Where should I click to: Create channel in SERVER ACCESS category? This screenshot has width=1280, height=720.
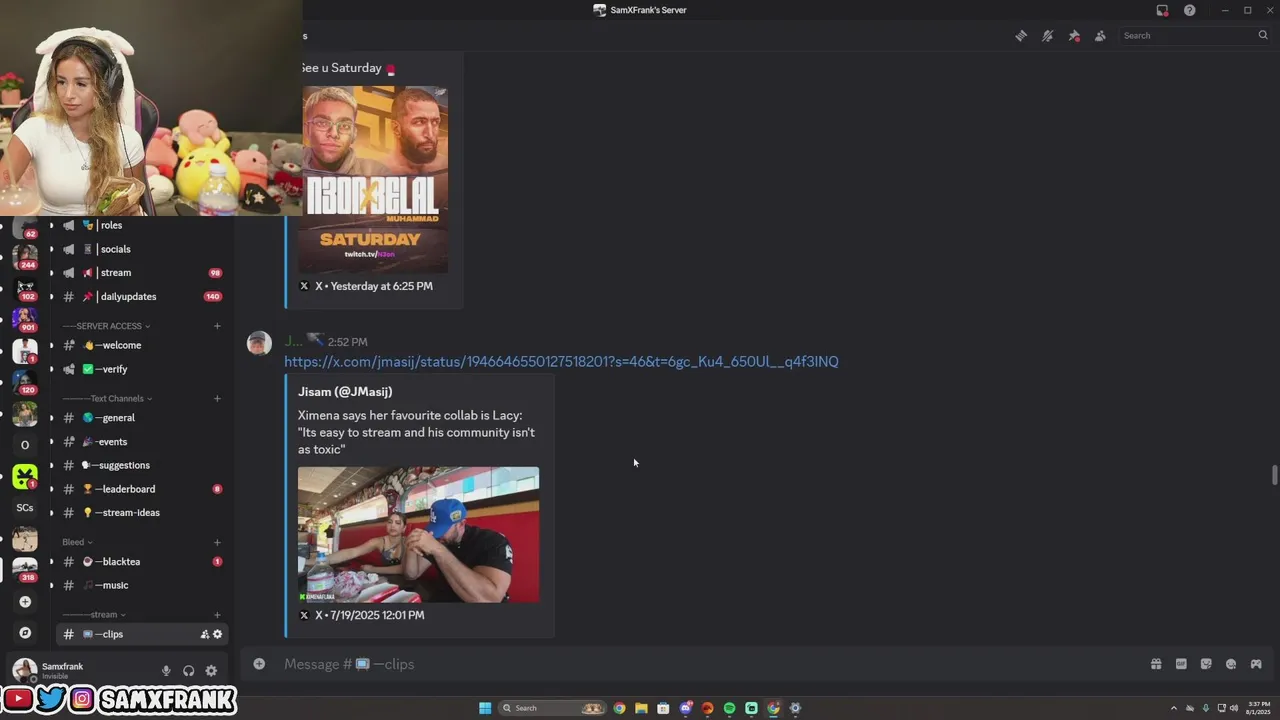[217, 326]
